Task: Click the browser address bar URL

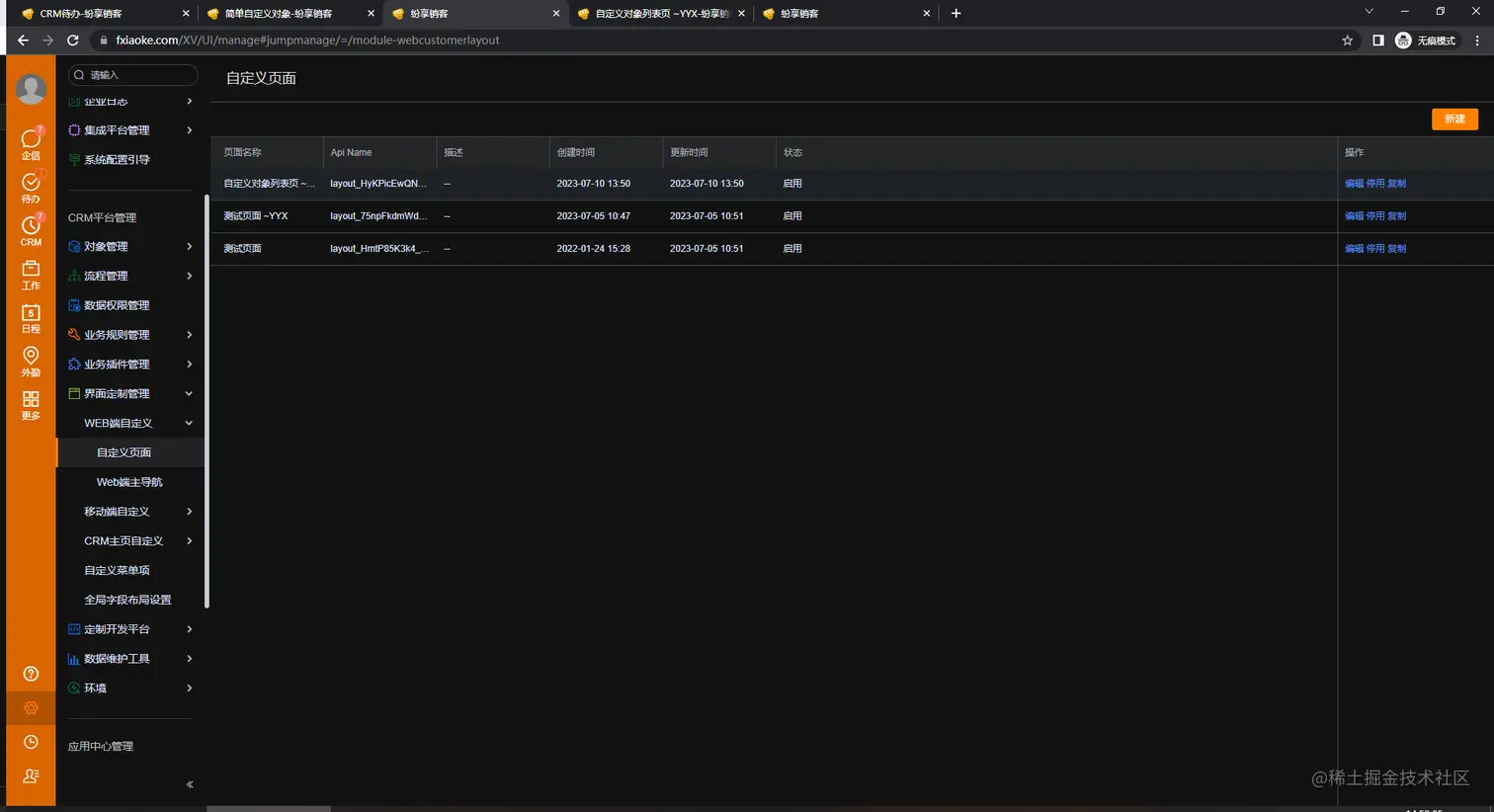Action: click(307, 41)
